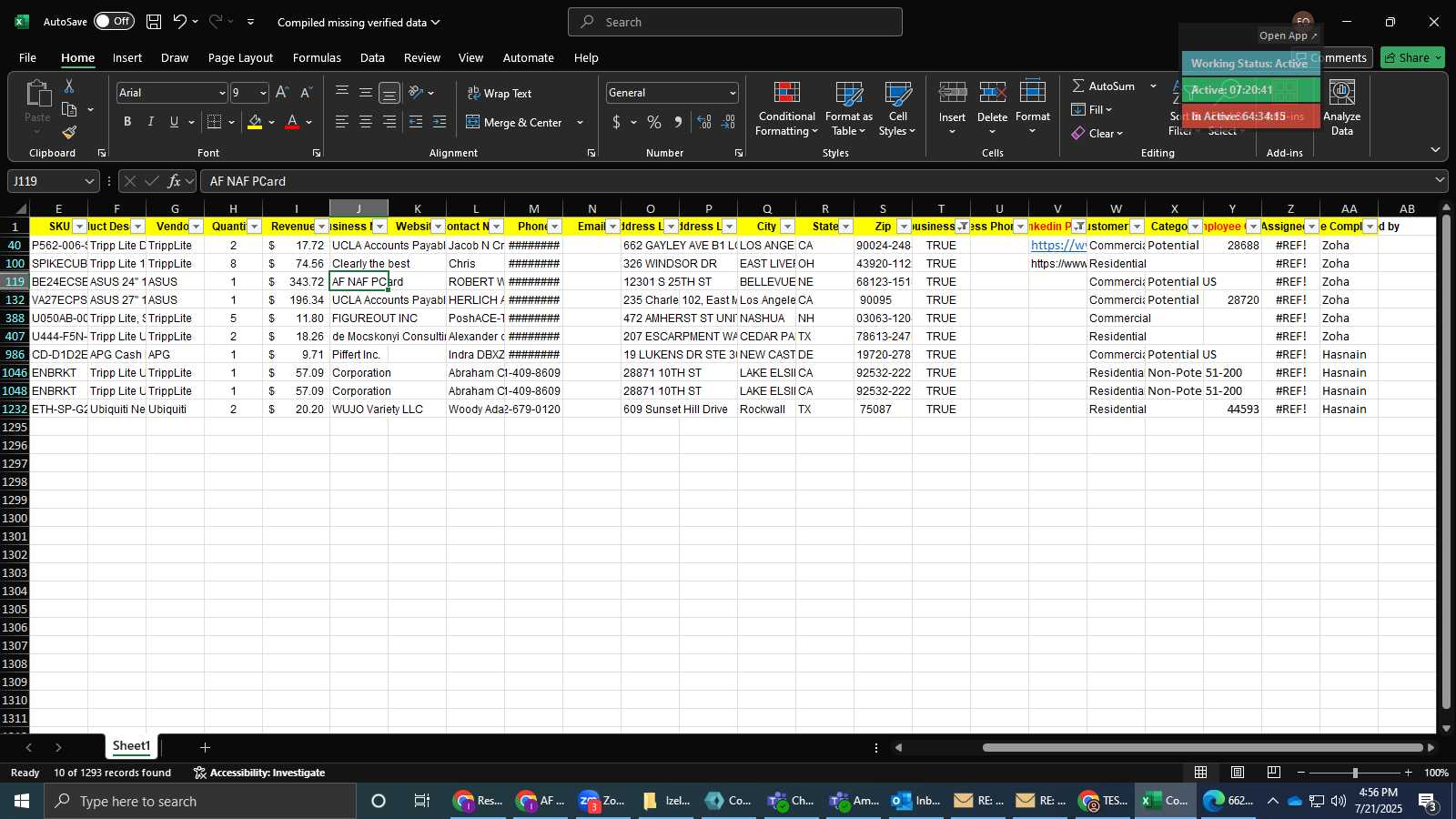This screenshot has height=819, width=1456.
Task: Click the Increase Decimal icon
Action: click(x=704, y=122)
